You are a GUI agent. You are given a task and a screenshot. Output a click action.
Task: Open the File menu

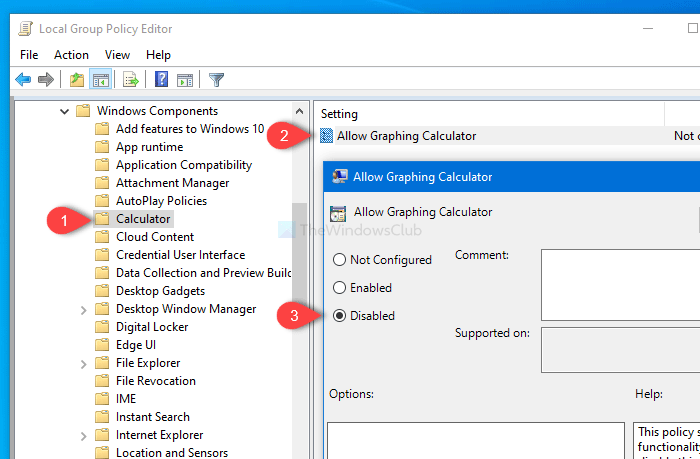[29, 55]
